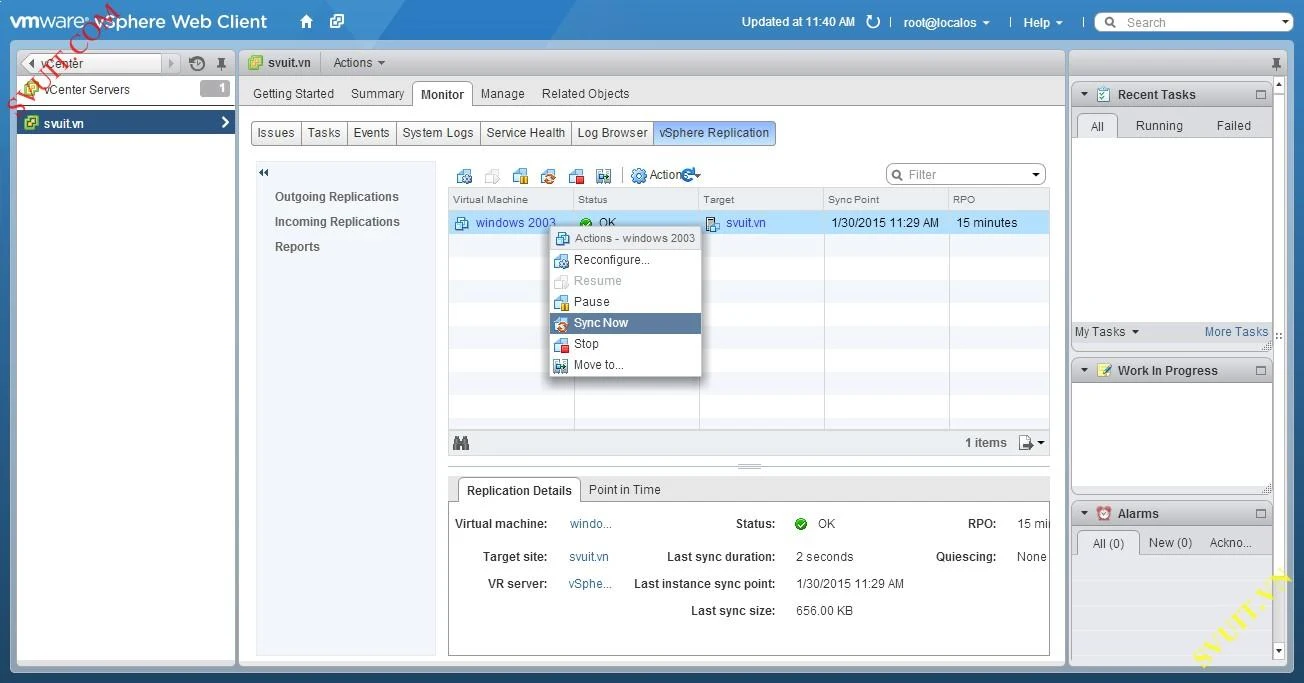1304x683 pixels.
Task: Minimize the Recent Tasks panel
Action: point(1261,95)
